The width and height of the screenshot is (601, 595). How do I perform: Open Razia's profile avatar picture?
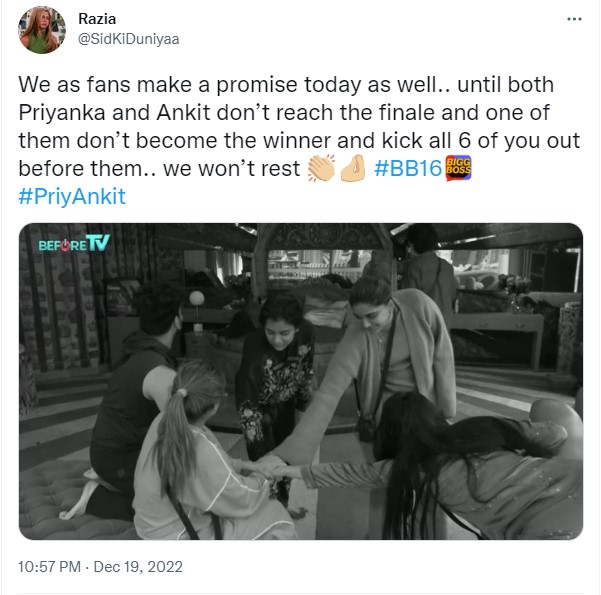41,29
